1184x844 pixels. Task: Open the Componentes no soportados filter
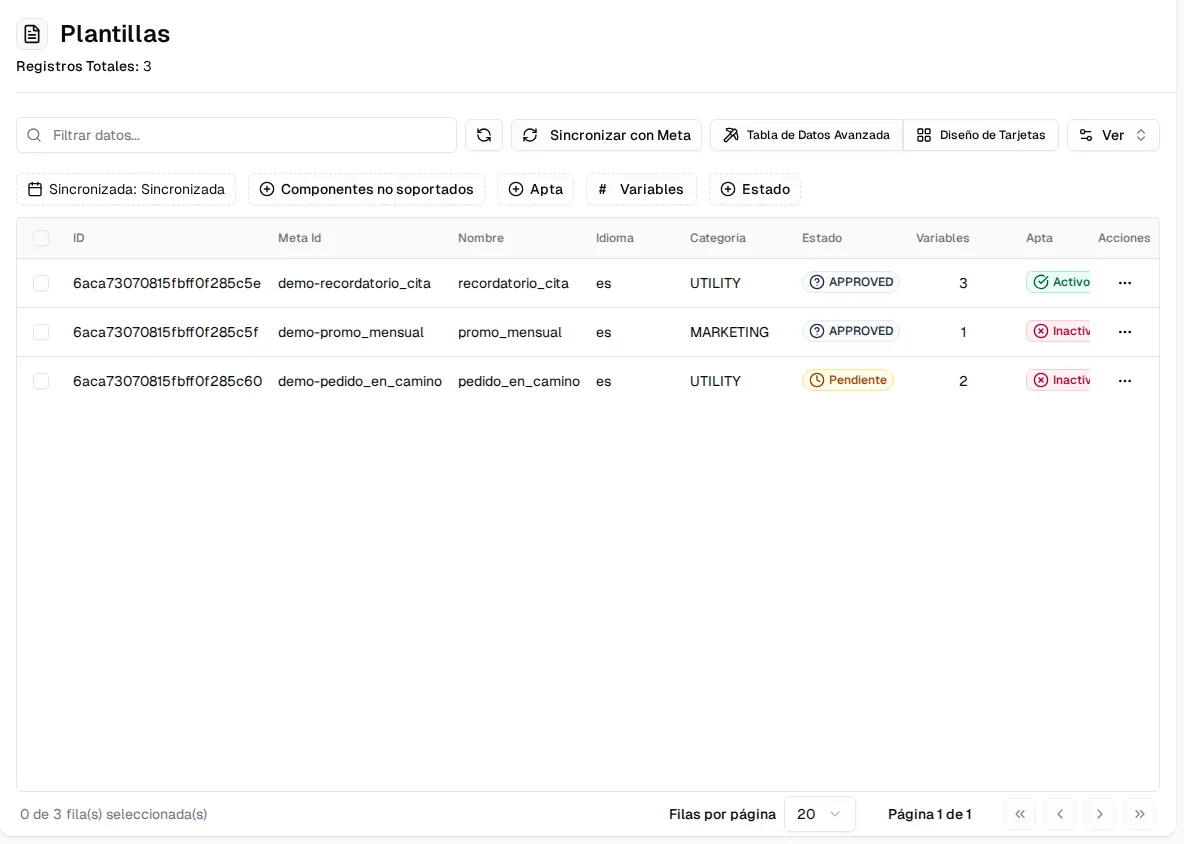pos(366,189)
